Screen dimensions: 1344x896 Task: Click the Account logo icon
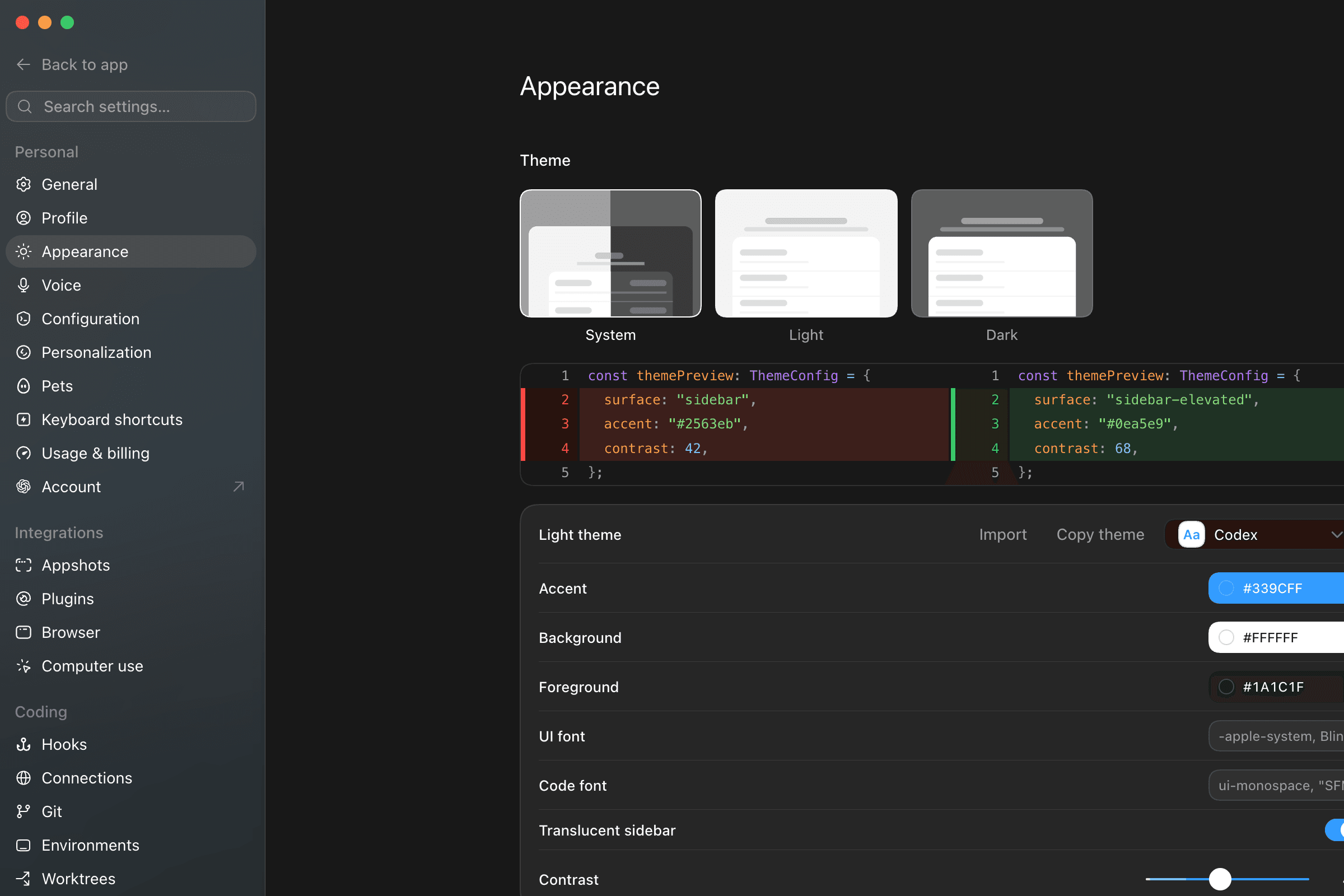[x=24, y=486]
